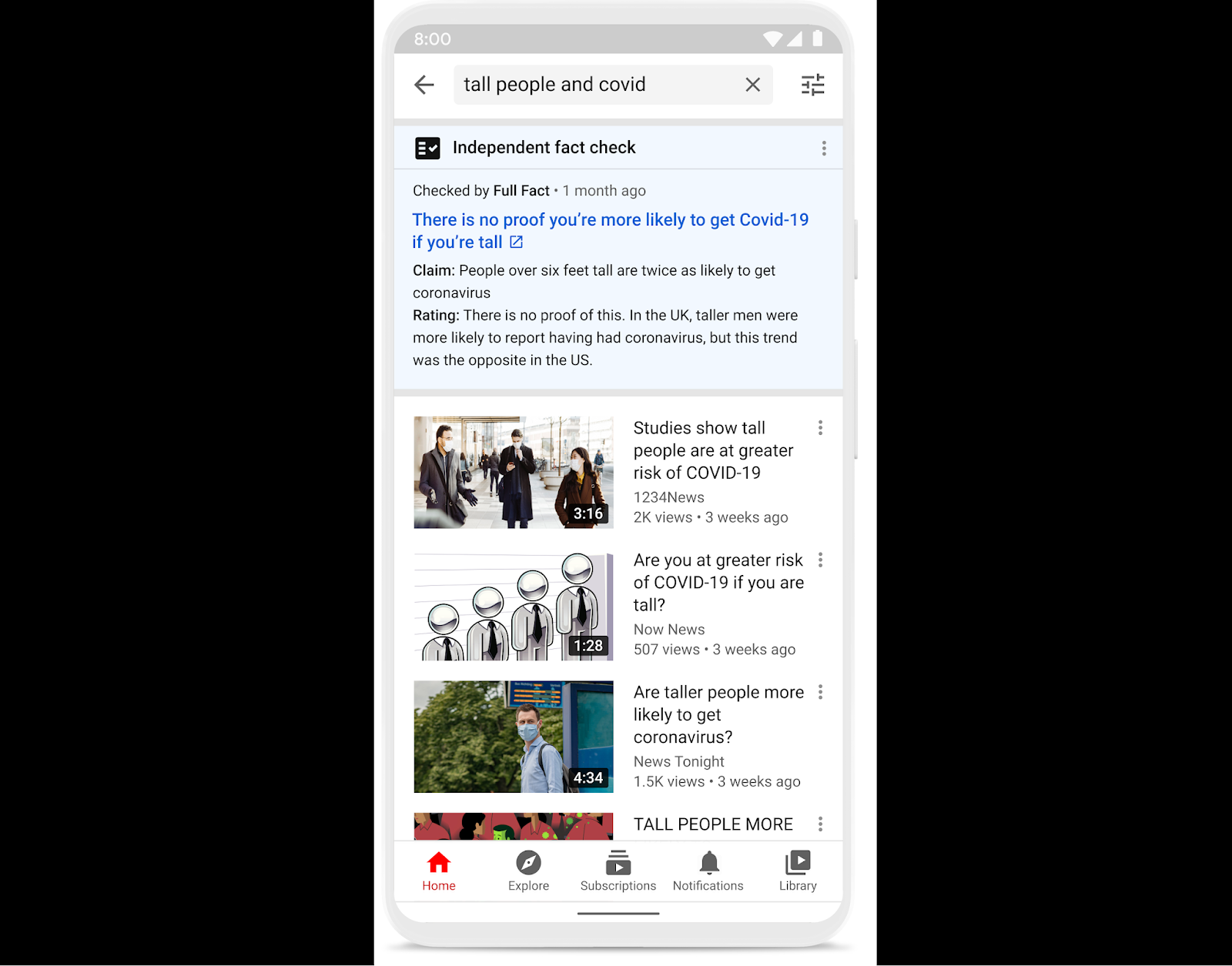This screenshot has width=1232, height=966.
Task: Open the Library section
Action: [798, 863]
